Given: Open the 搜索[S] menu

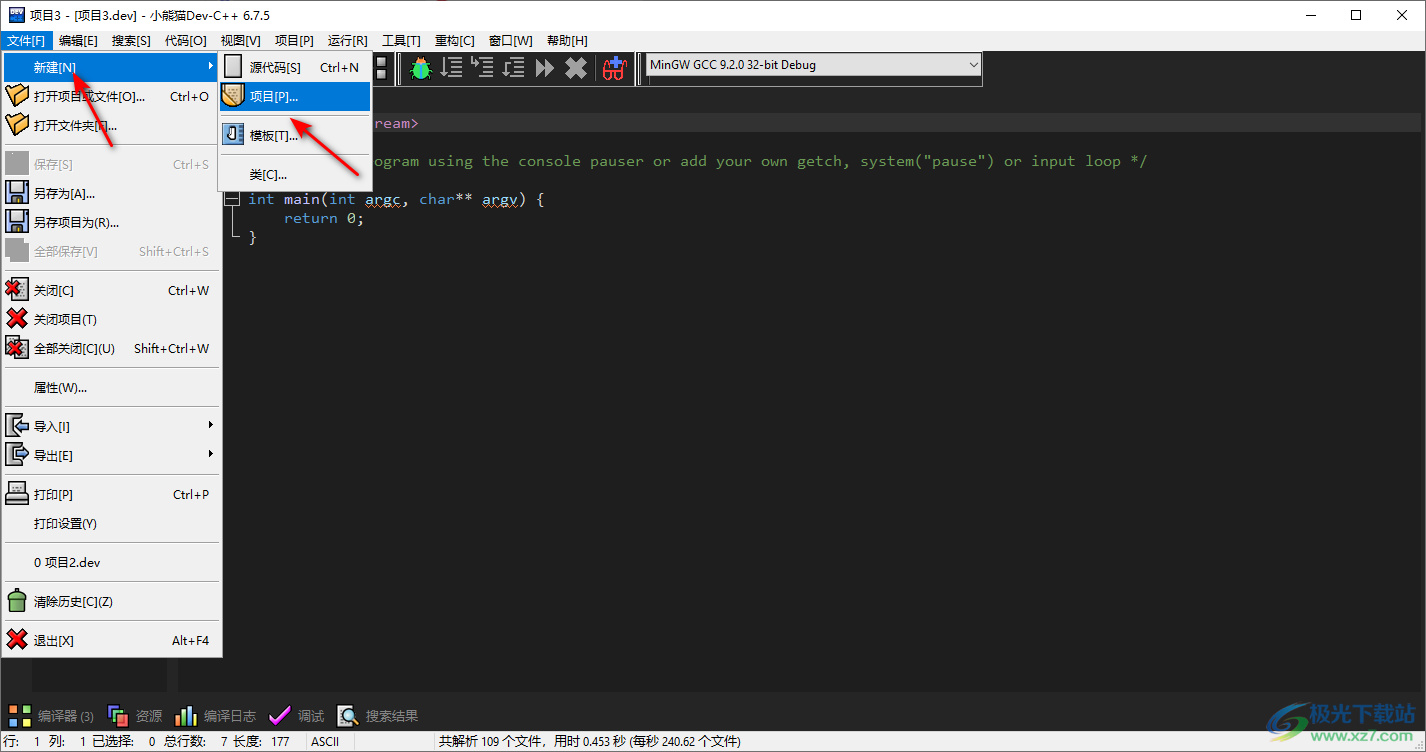Looking at the screenshot, I should 131,41.
